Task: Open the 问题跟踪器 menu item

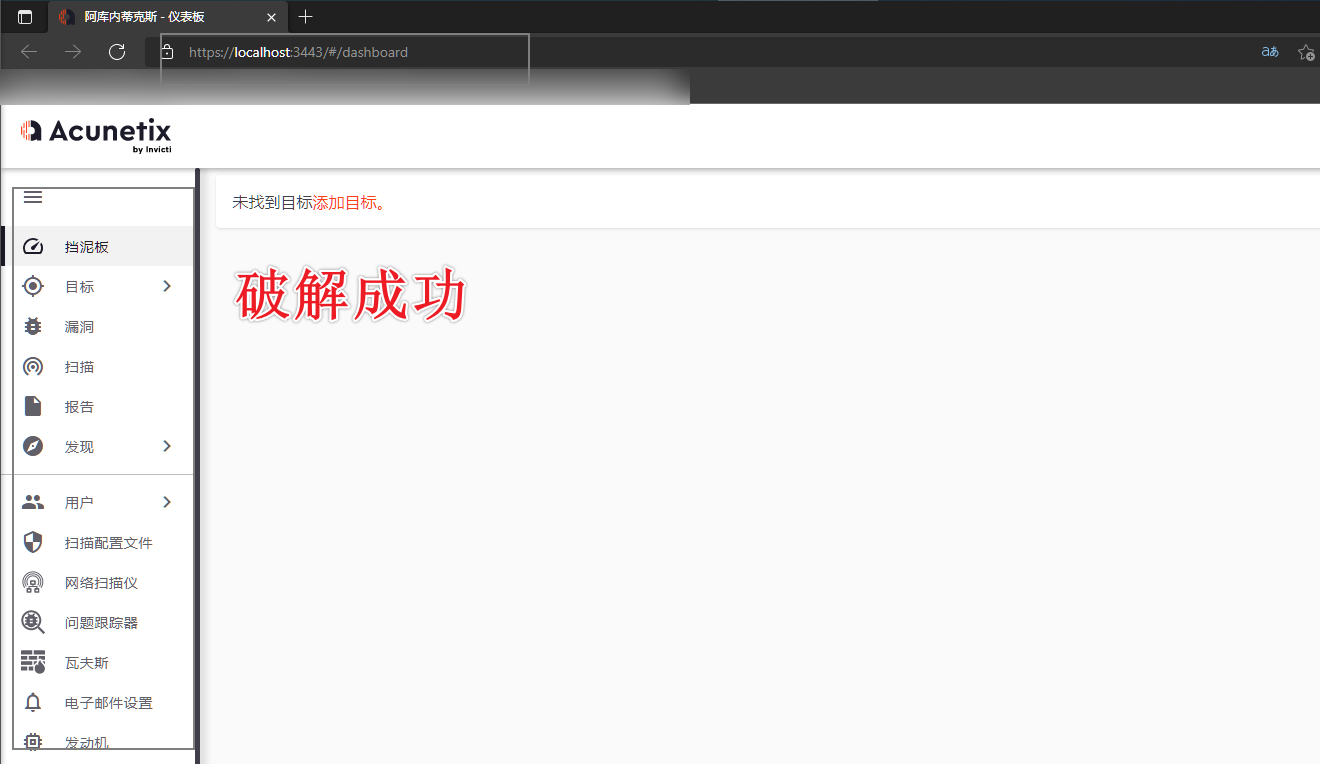Action: tap(99, 623)
